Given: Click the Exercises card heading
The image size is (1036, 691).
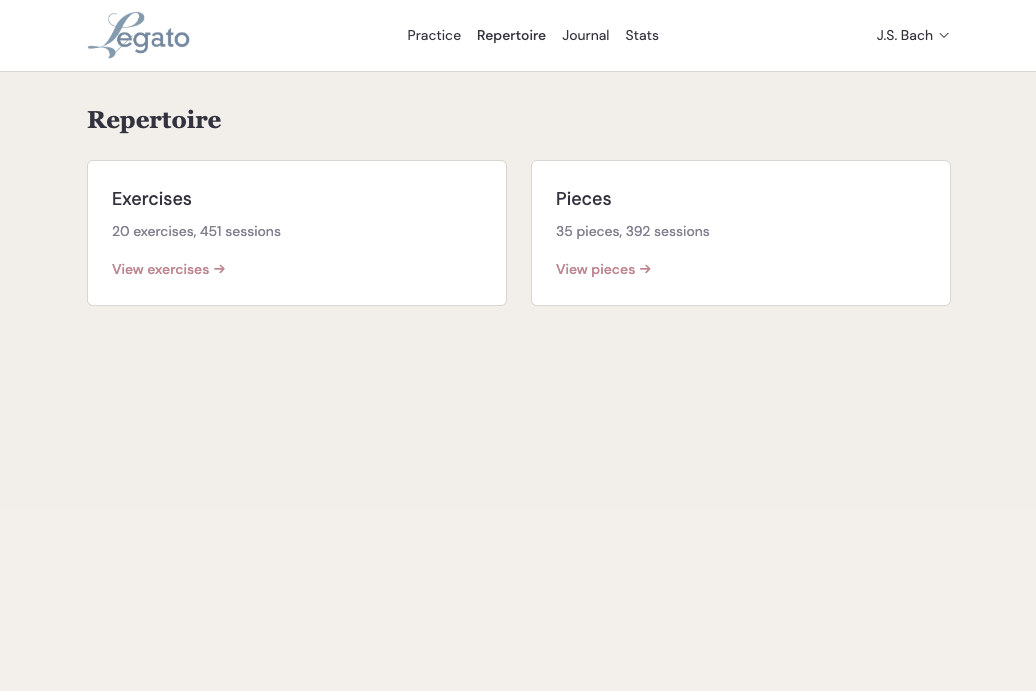Looking at the screenshot, I should [x=152, y=199].
